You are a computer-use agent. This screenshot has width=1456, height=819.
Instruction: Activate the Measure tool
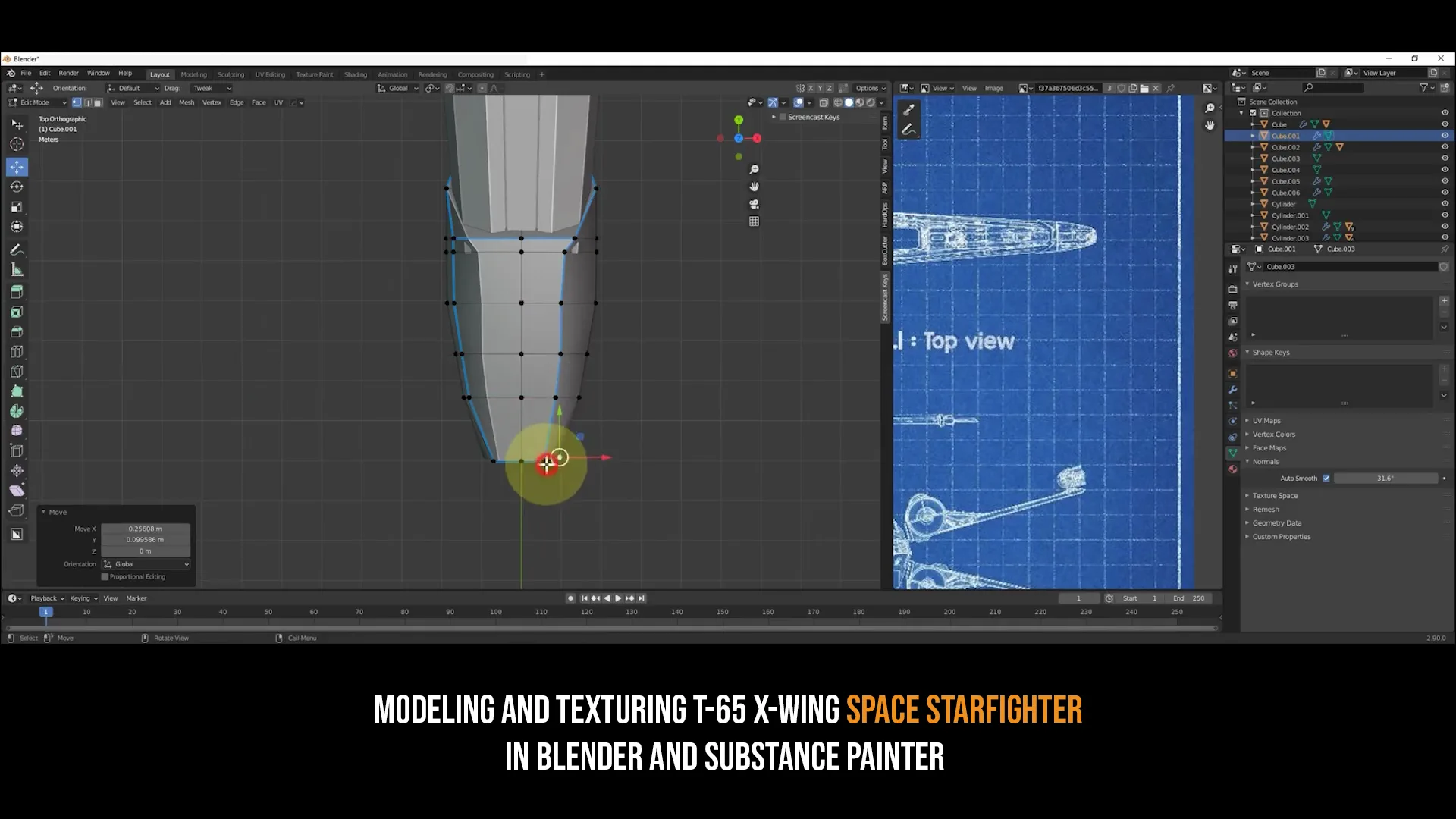click(17, 269)
